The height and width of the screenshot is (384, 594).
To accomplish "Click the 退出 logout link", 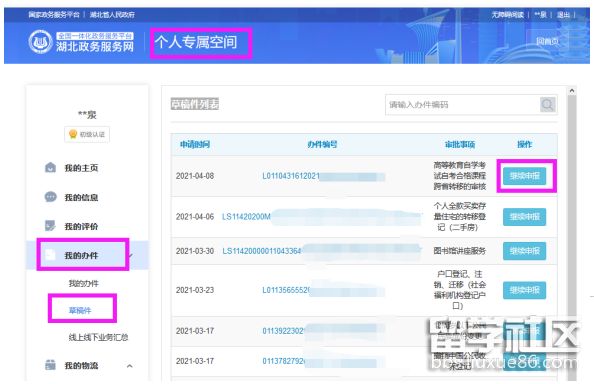I will pos(563,15).
